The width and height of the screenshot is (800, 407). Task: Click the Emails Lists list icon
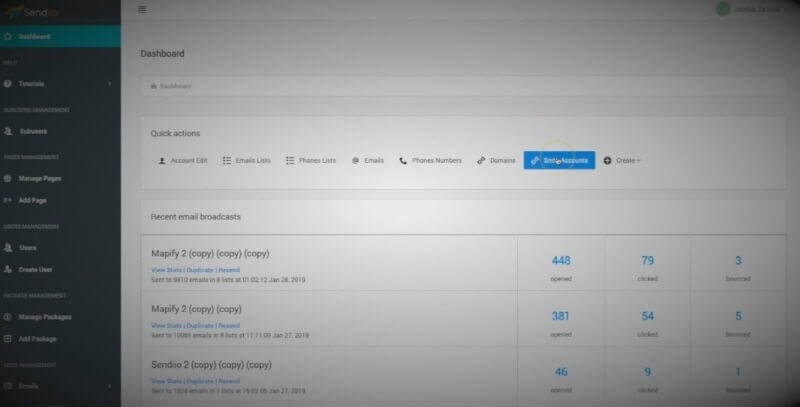pos(227,161)
